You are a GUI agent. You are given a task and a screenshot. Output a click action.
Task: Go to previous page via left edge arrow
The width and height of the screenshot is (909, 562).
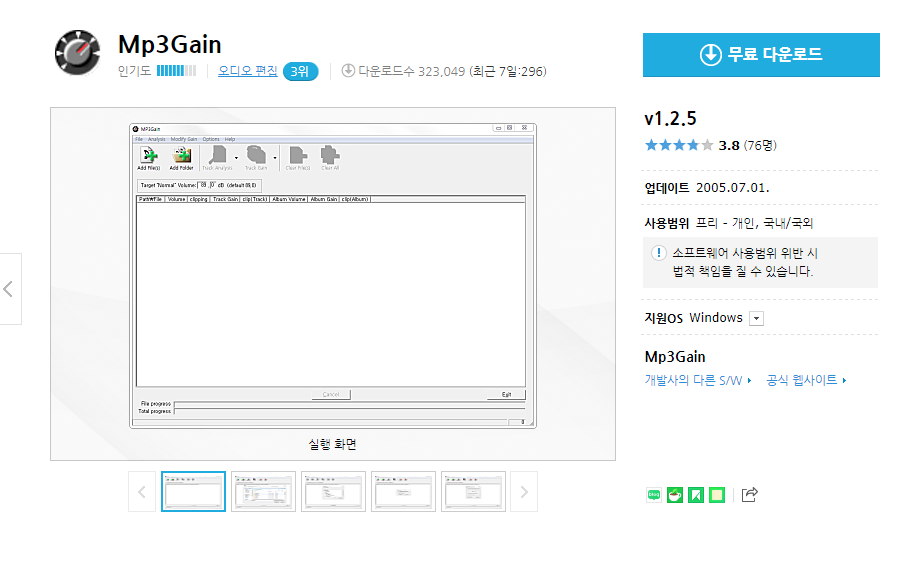point(9,289)
